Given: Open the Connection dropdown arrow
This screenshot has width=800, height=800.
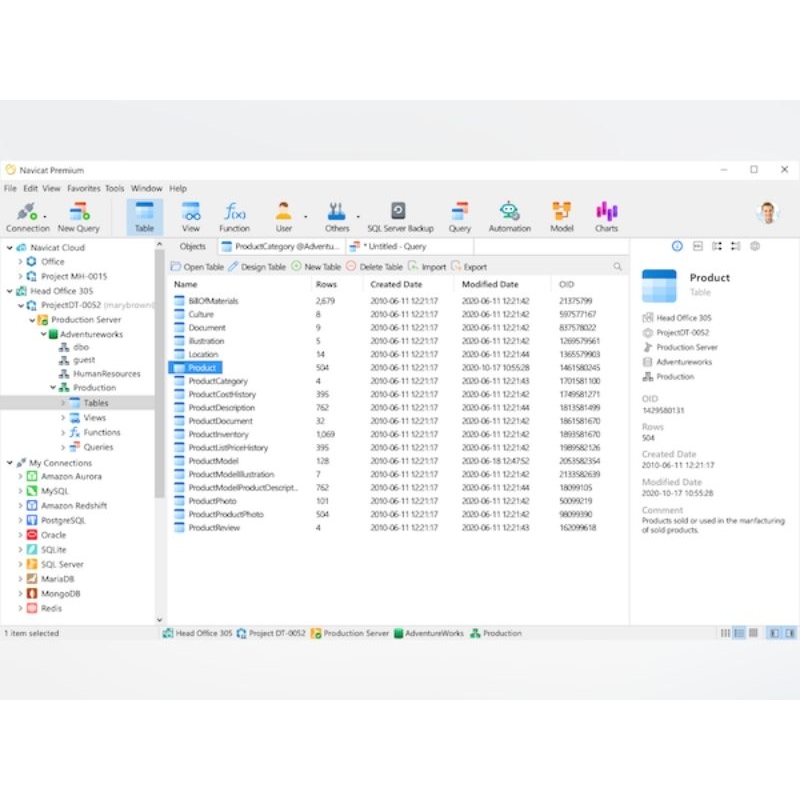Looking at the screenshot, I should pyautogui.click(x=45, y=217).
